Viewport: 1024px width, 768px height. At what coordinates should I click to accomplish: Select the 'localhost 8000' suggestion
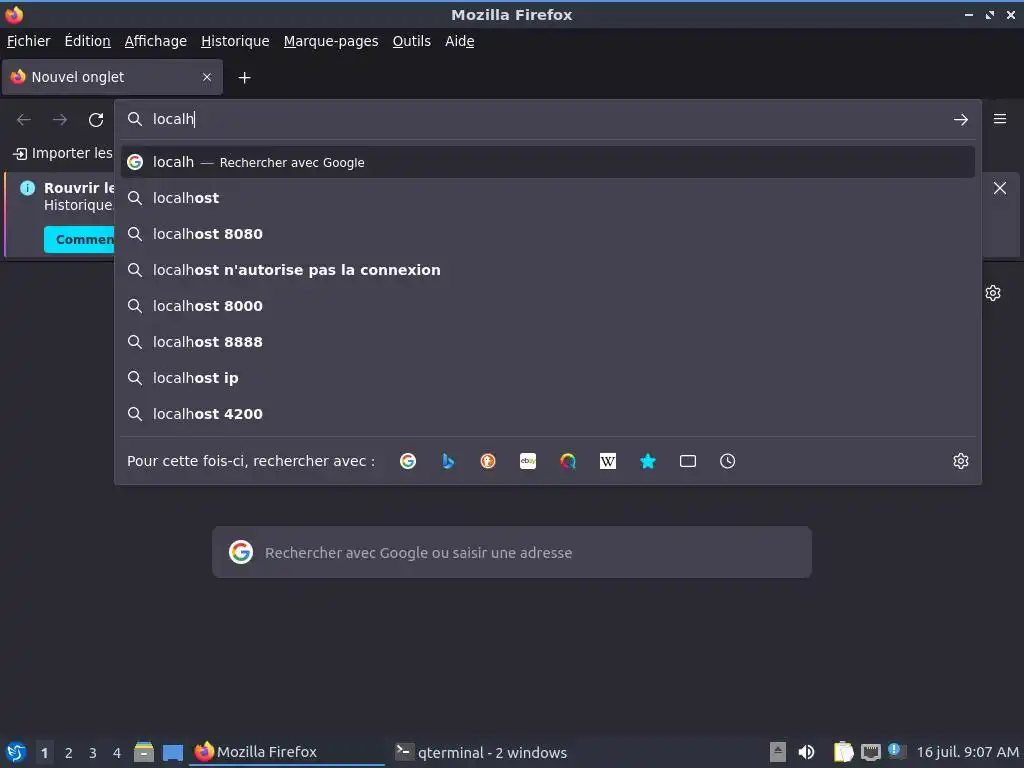click(x=547, y=306)
